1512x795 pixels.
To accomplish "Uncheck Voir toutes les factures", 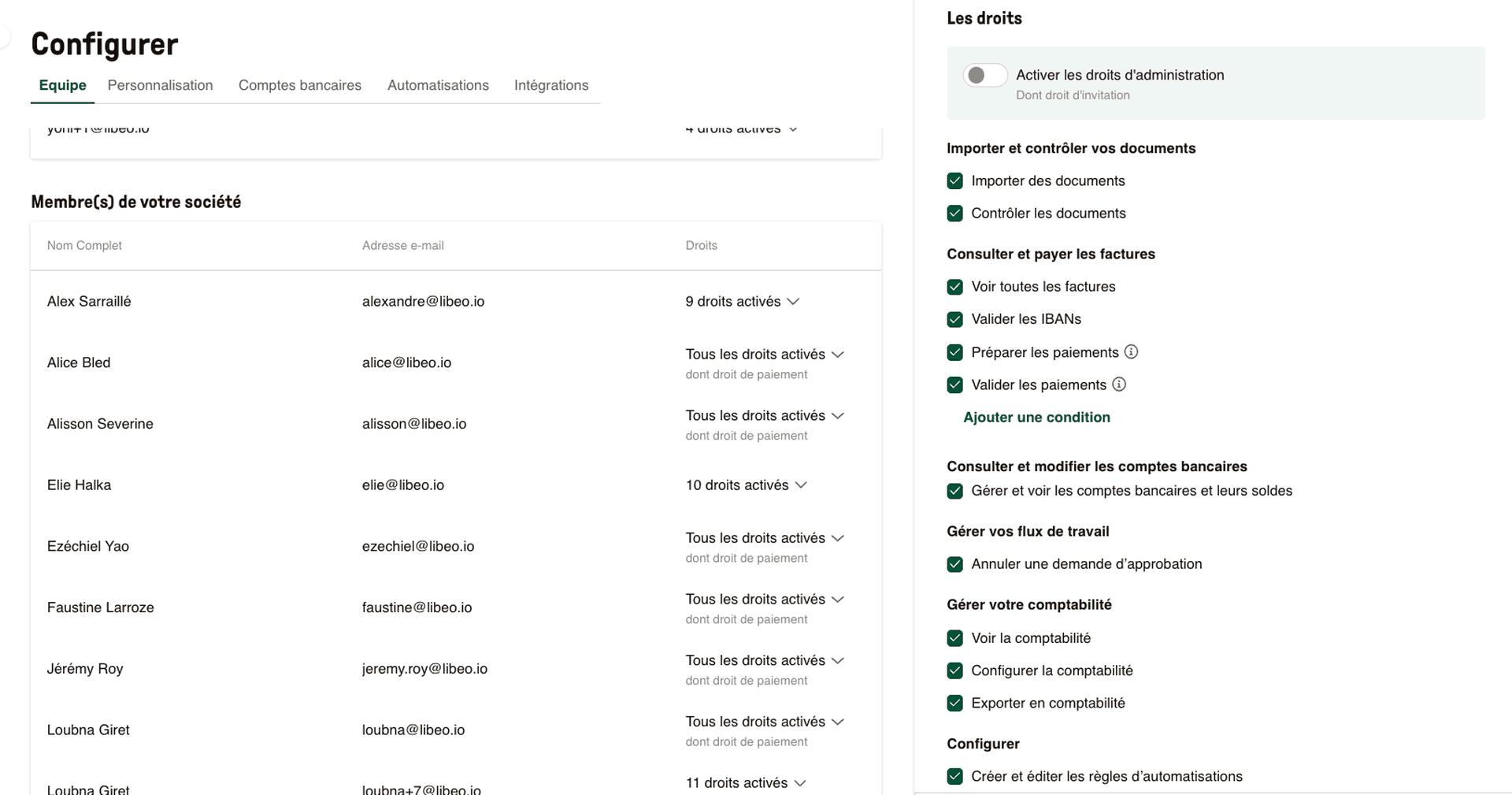I will pos(955,287).
